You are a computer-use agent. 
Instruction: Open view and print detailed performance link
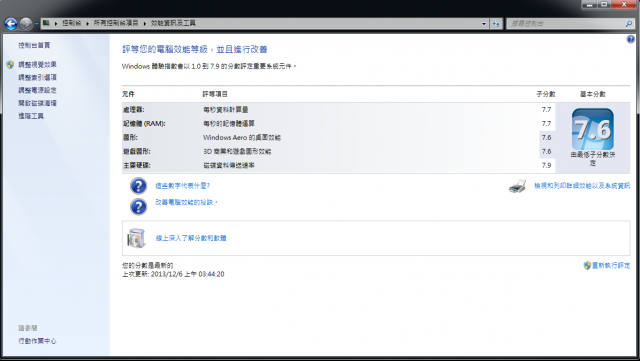582,186
